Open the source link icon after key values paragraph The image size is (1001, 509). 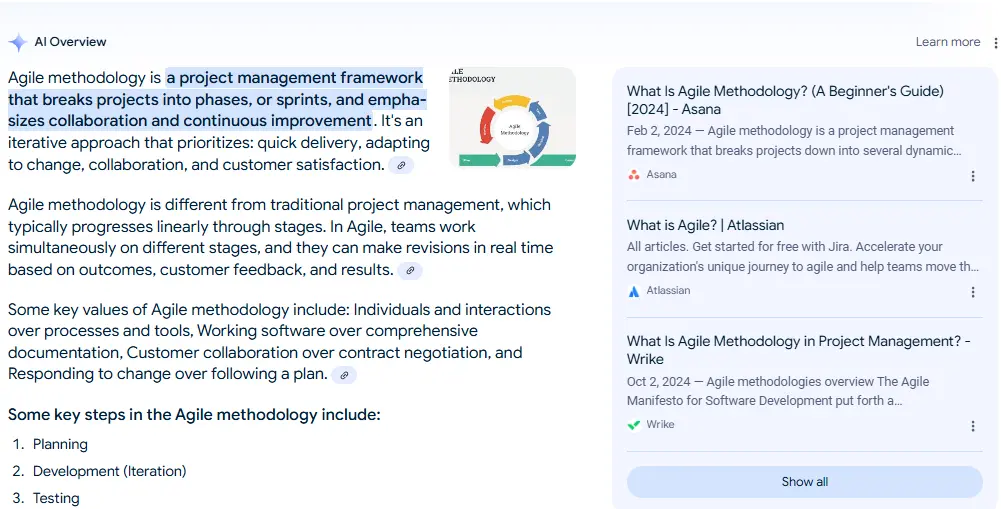coord(343,375)
